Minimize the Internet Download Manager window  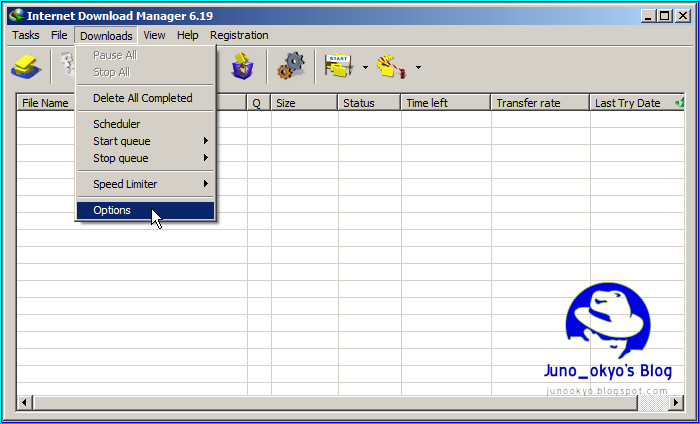(649, 17)
